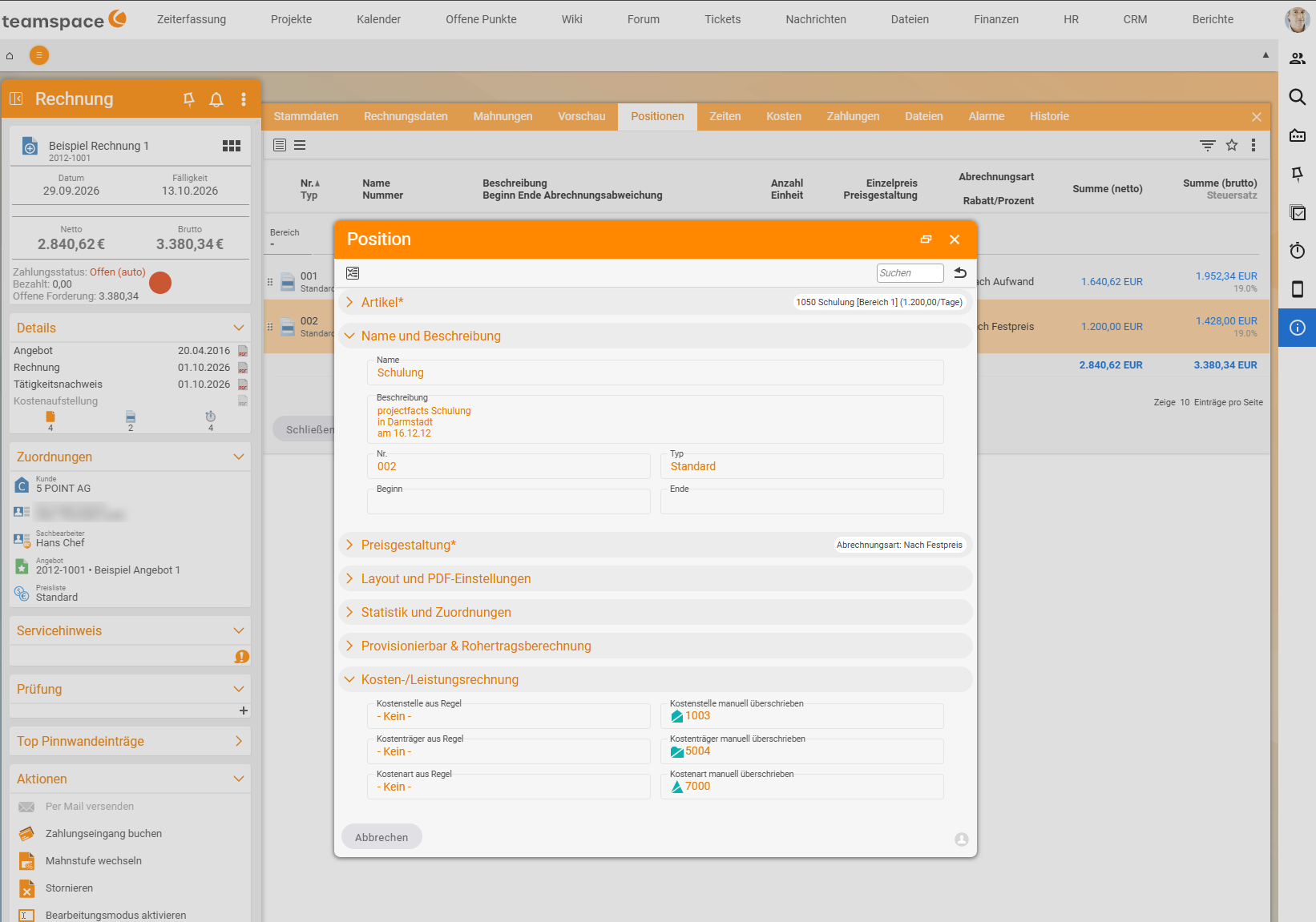Viewport: 1316px width, 922px height.
Task: Click the star favorite icon above table
Action: (1232, 145)
